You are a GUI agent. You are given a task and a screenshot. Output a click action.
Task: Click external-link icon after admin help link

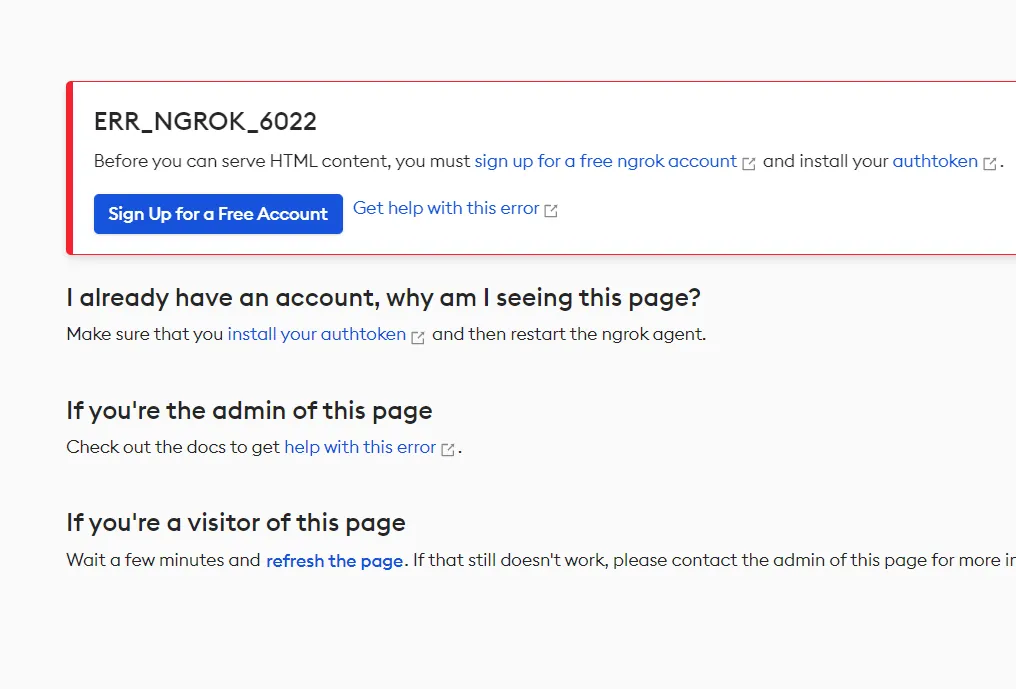click(x=448, y=449)
